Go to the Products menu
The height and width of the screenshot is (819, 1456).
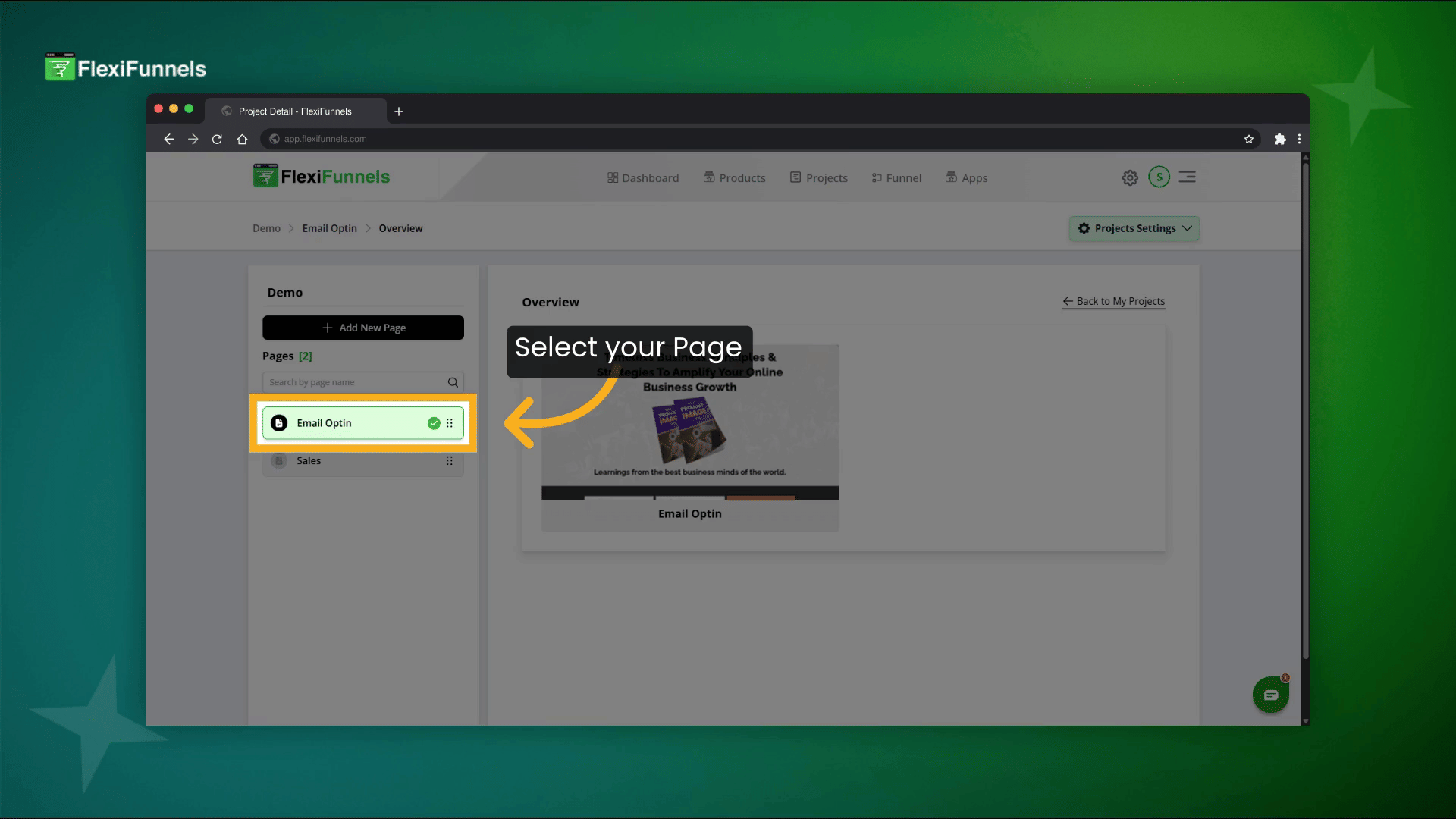pyautogui.click(x=734, y=178)
